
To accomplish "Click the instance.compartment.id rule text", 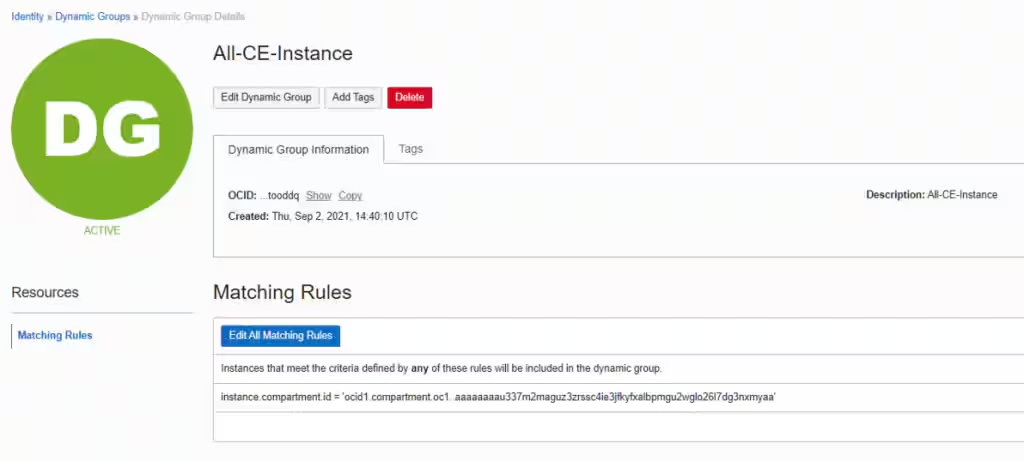I will 498,397.
